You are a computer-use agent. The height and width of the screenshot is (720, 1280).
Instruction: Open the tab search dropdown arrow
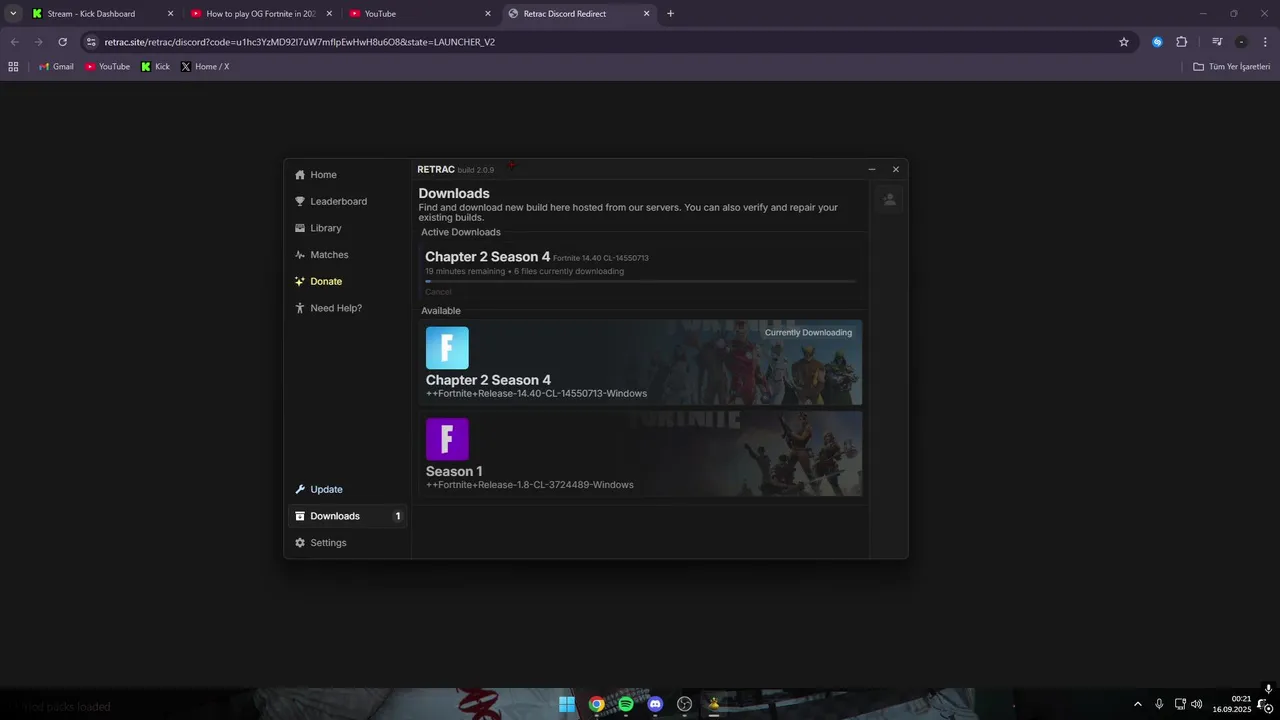[x=13, y=14]
